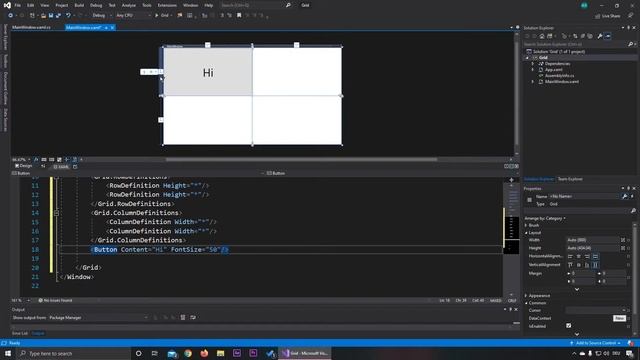Click the Events lightning icon in Properties
The width and height of the screenshot is (640, 360).
point(632,196)
